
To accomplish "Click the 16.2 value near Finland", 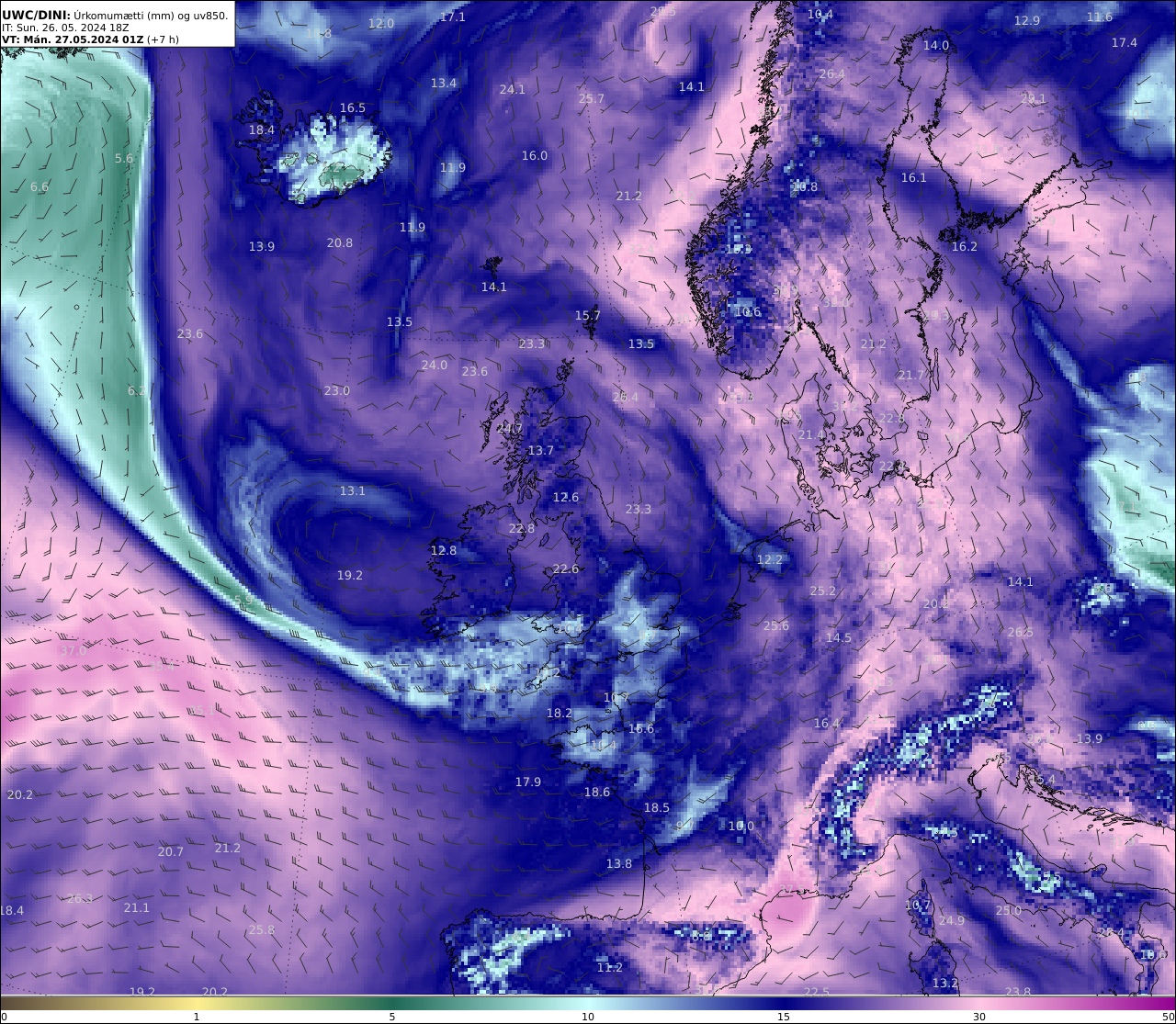I will coord(965,246).
